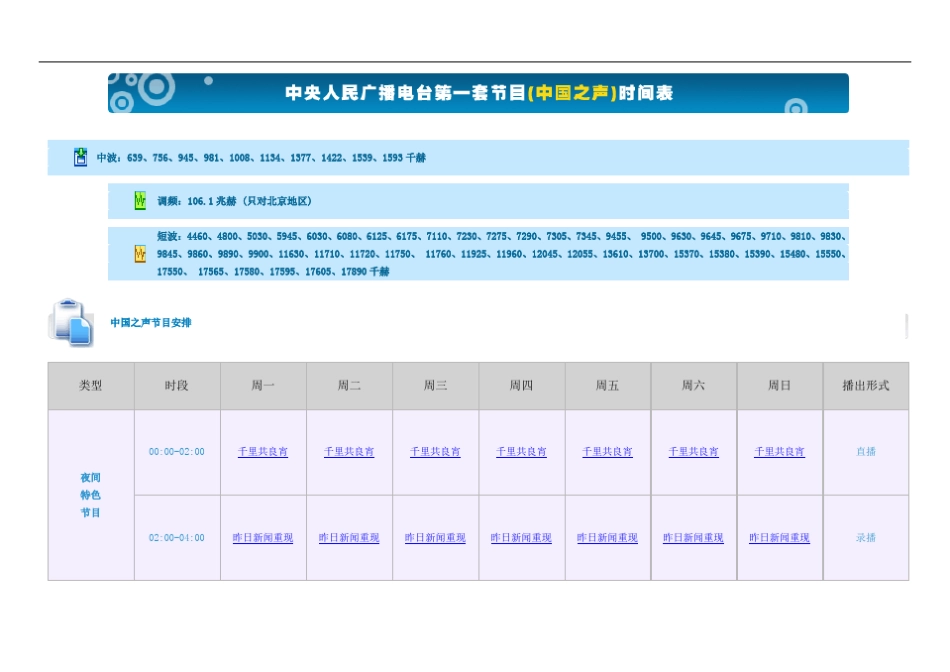This screenshot has height=672, width=950.
Task: Click the 直播 broadcast format cell
Action: (x=865, y=452)
